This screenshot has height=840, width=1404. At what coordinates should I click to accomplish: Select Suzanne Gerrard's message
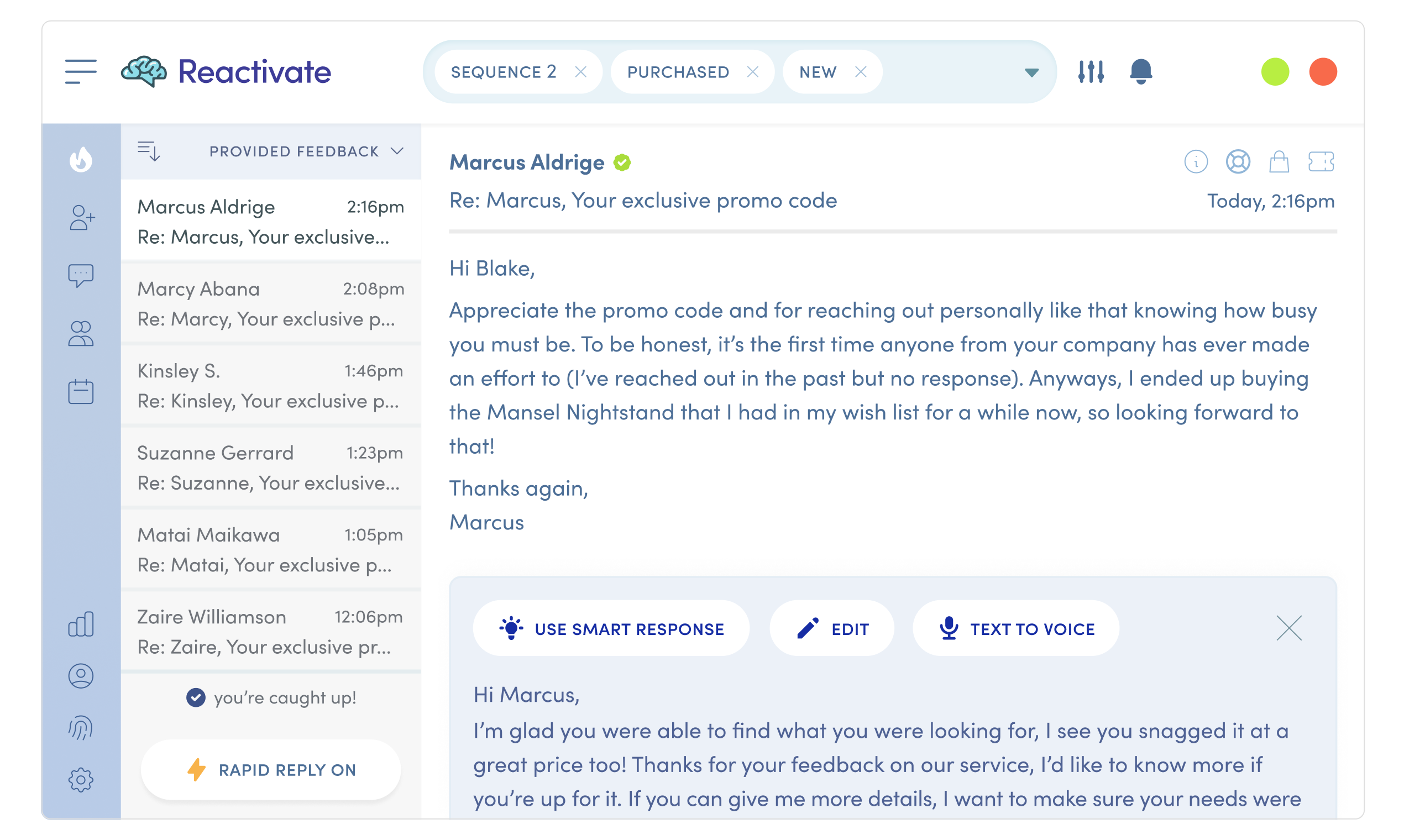(271, 468)
